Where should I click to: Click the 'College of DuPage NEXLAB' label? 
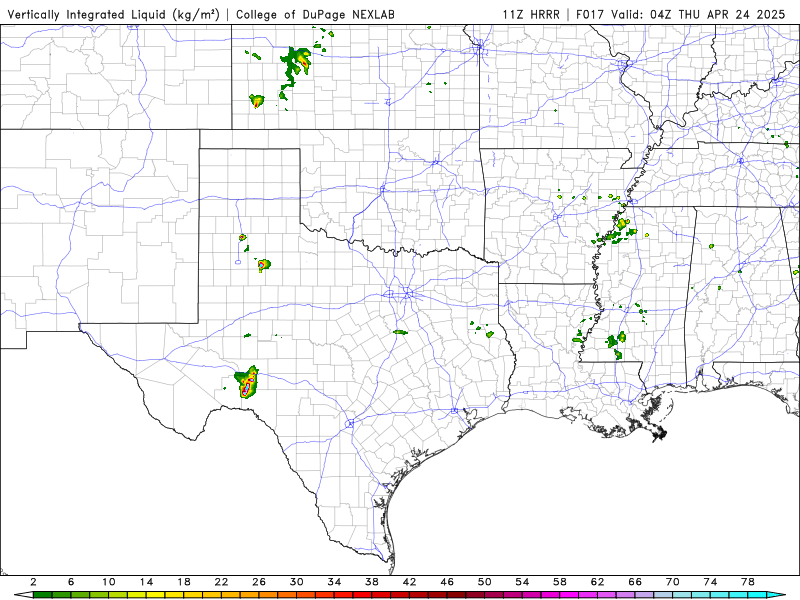pyautogui.click(x=315, y=14)
